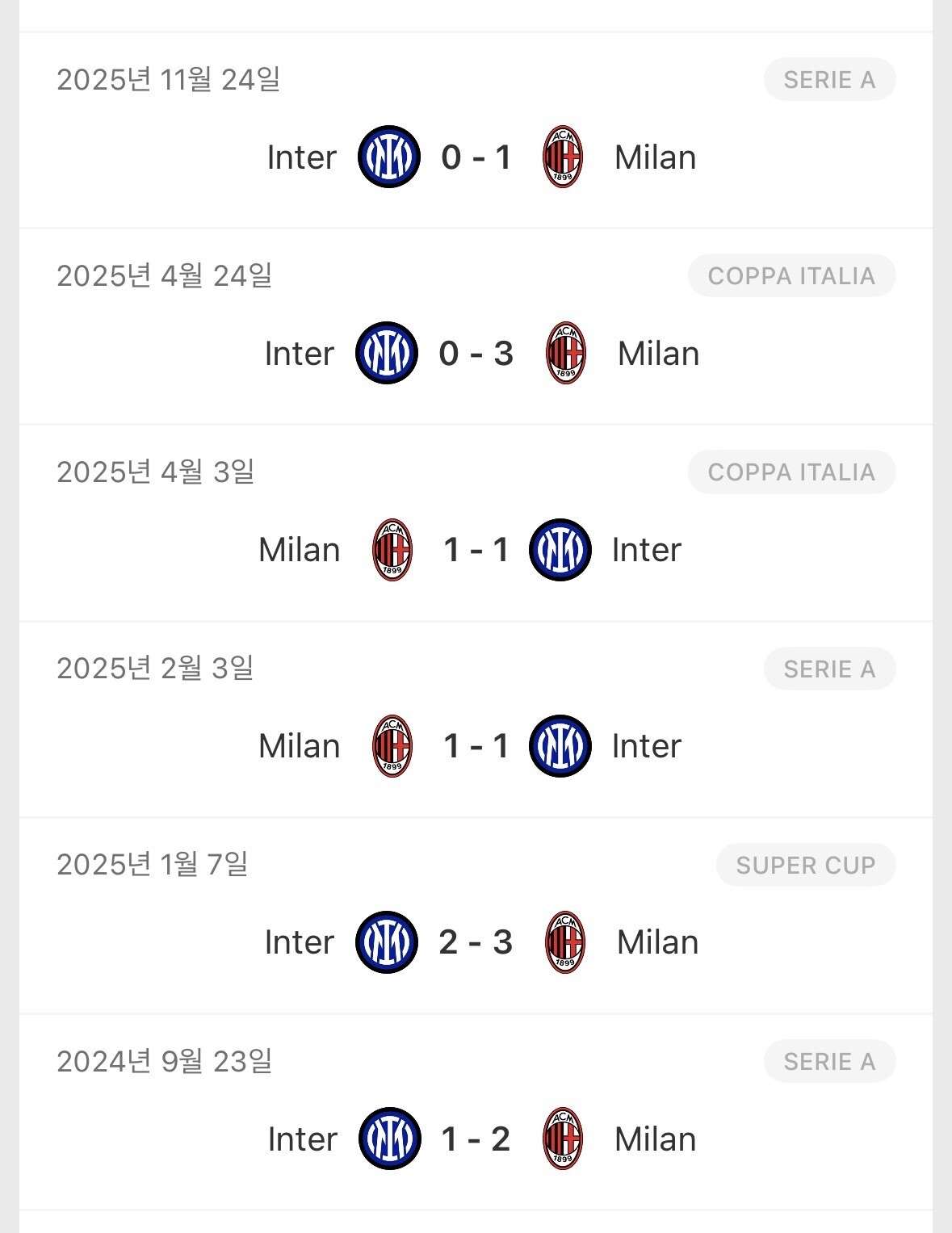Open the 0 - 1 score on November 24
This screenshot has width=952, height=1233.
pos(476,157)
